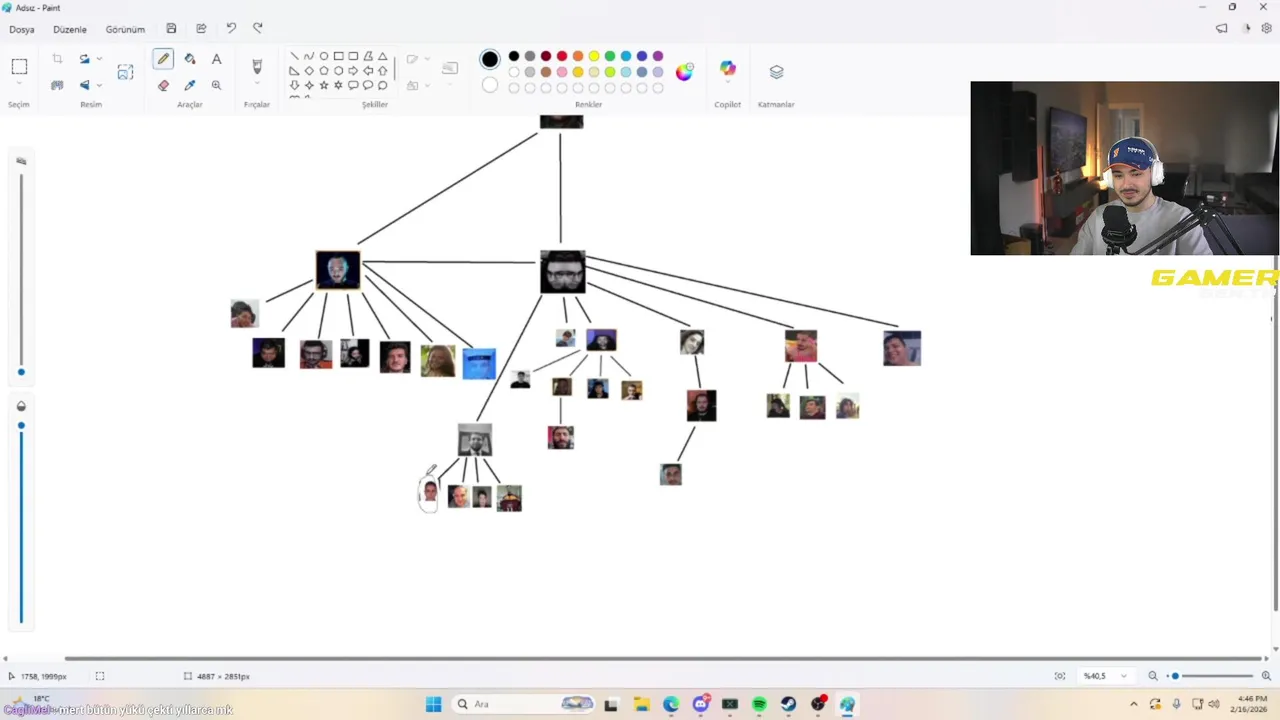Click the Rotate image icon

click(x=84, y=59)
